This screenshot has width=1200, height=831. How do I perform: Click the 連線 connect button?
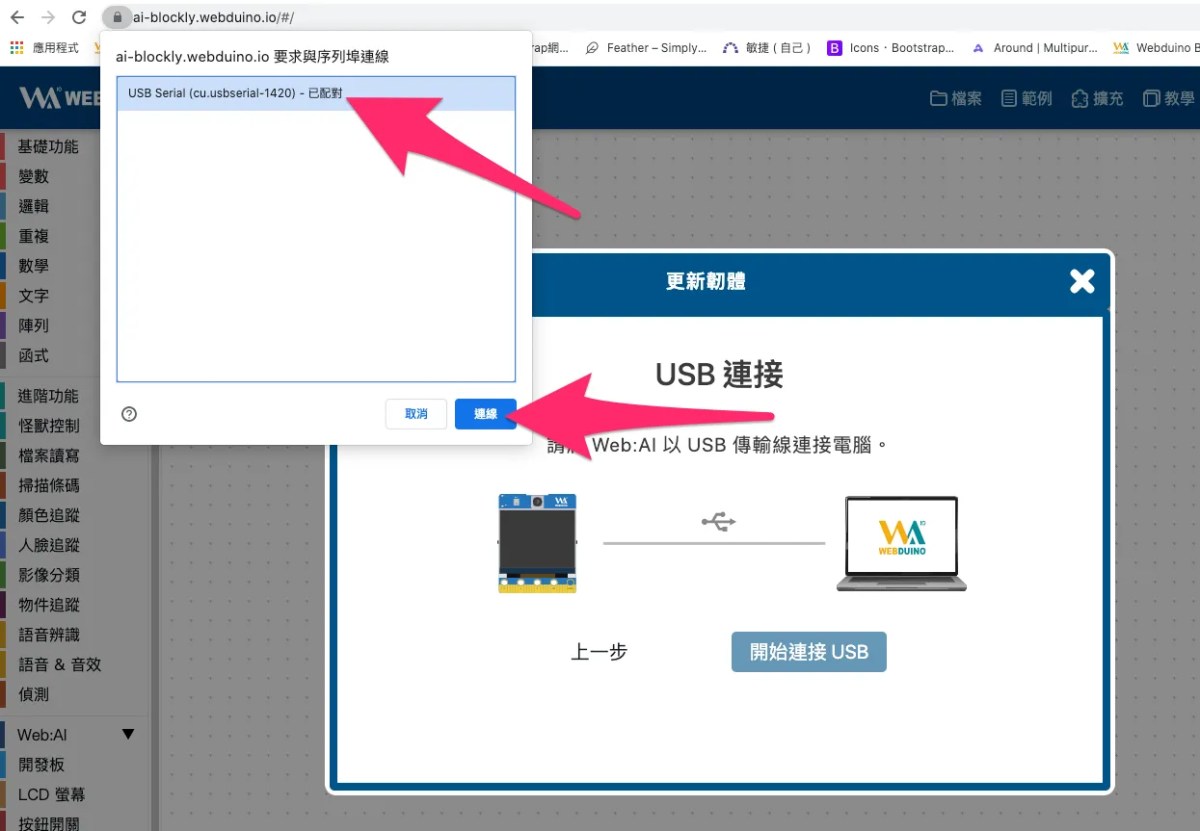pyautogui.click(x=486, y=414)
